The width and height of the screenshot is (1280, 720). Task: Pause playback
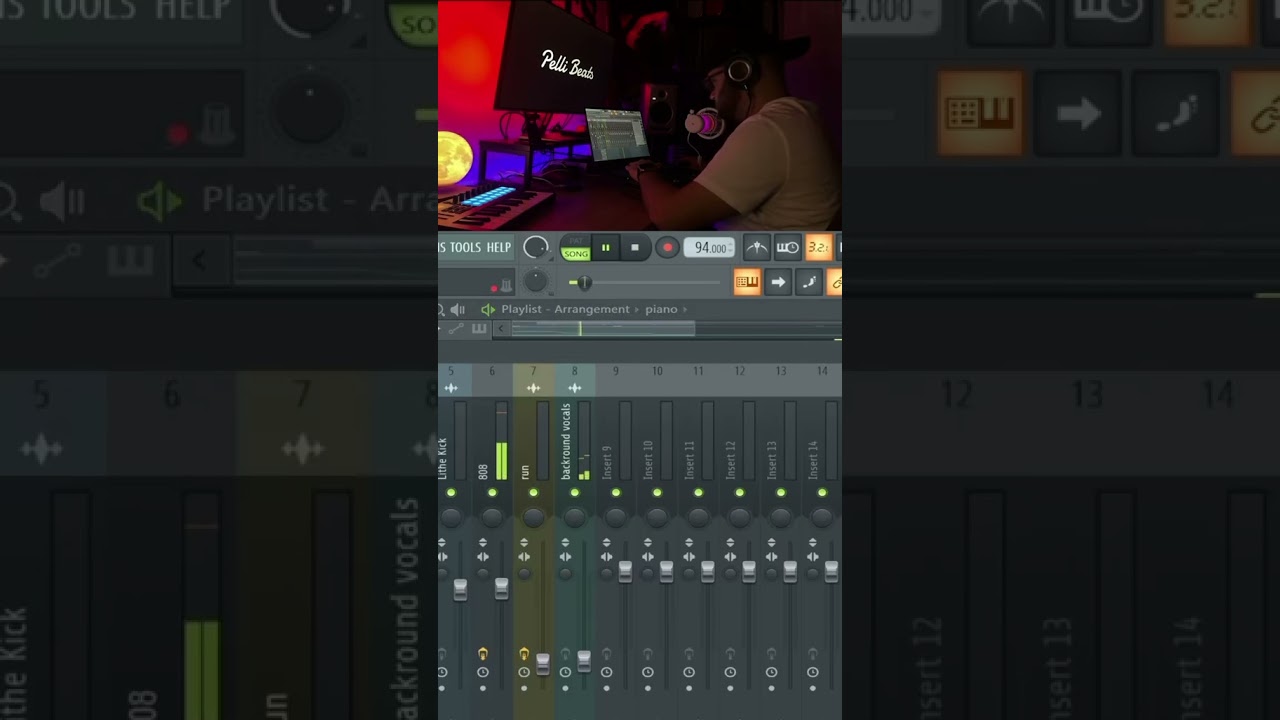pyautogui.click(x=605, y=248)
